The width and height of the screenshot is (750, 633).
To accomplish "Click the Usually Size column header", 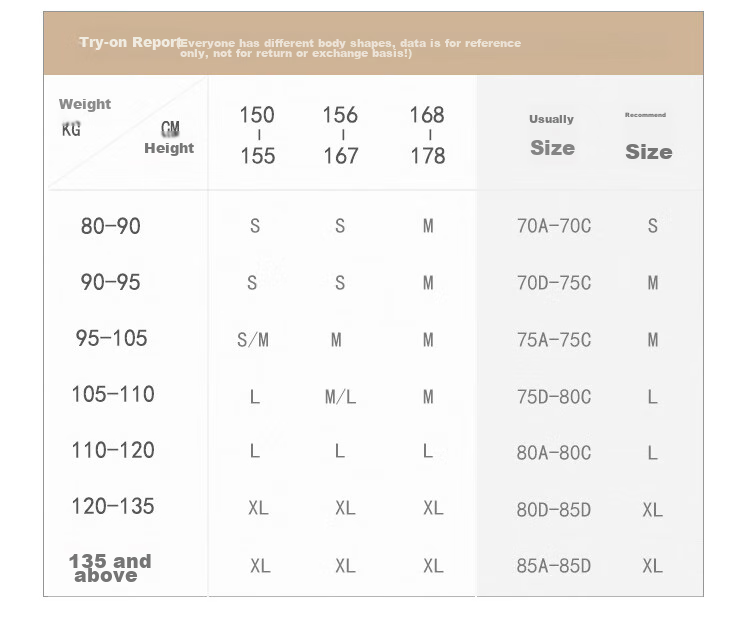I will pos(552,135).
